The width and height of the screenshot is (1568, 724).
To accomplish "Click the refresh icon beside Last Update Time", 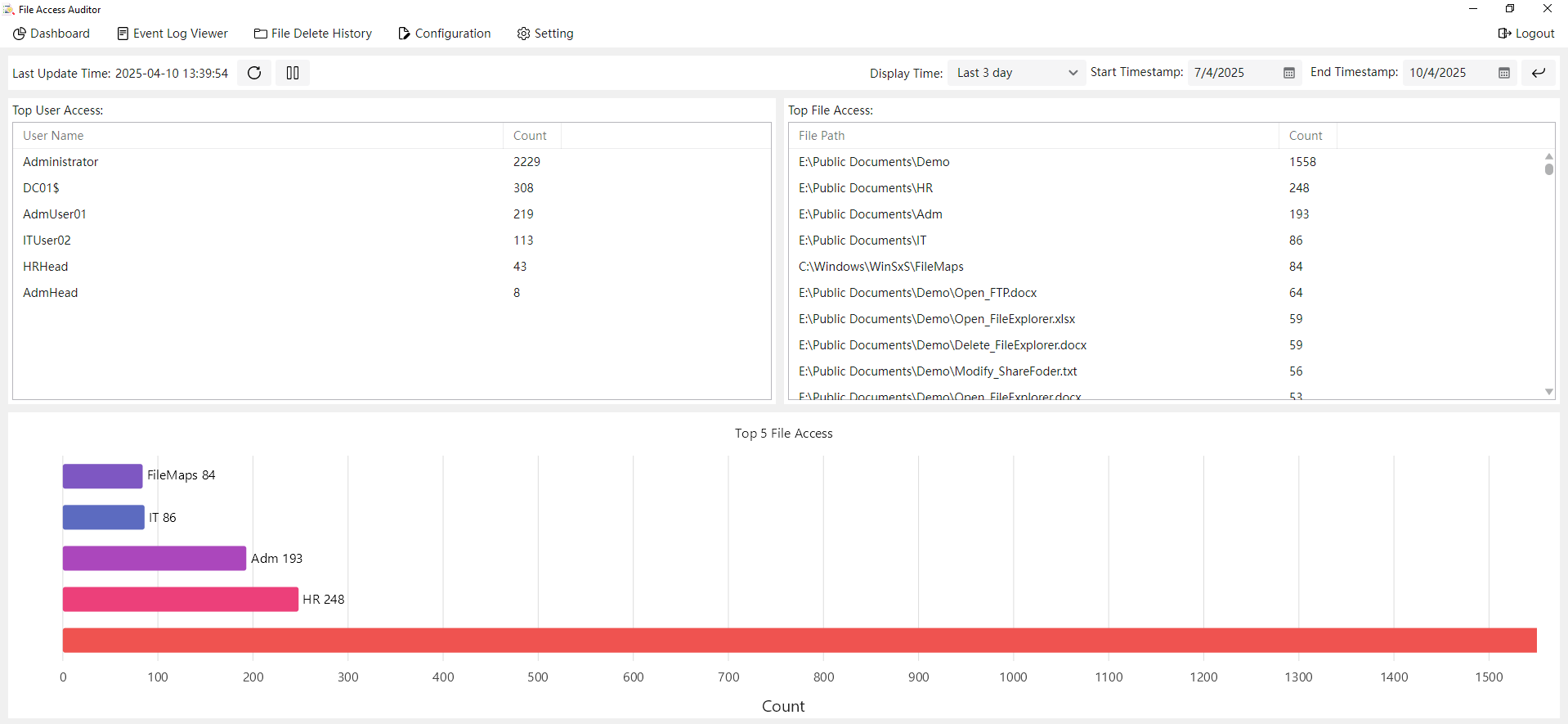I will coord(254,73).
